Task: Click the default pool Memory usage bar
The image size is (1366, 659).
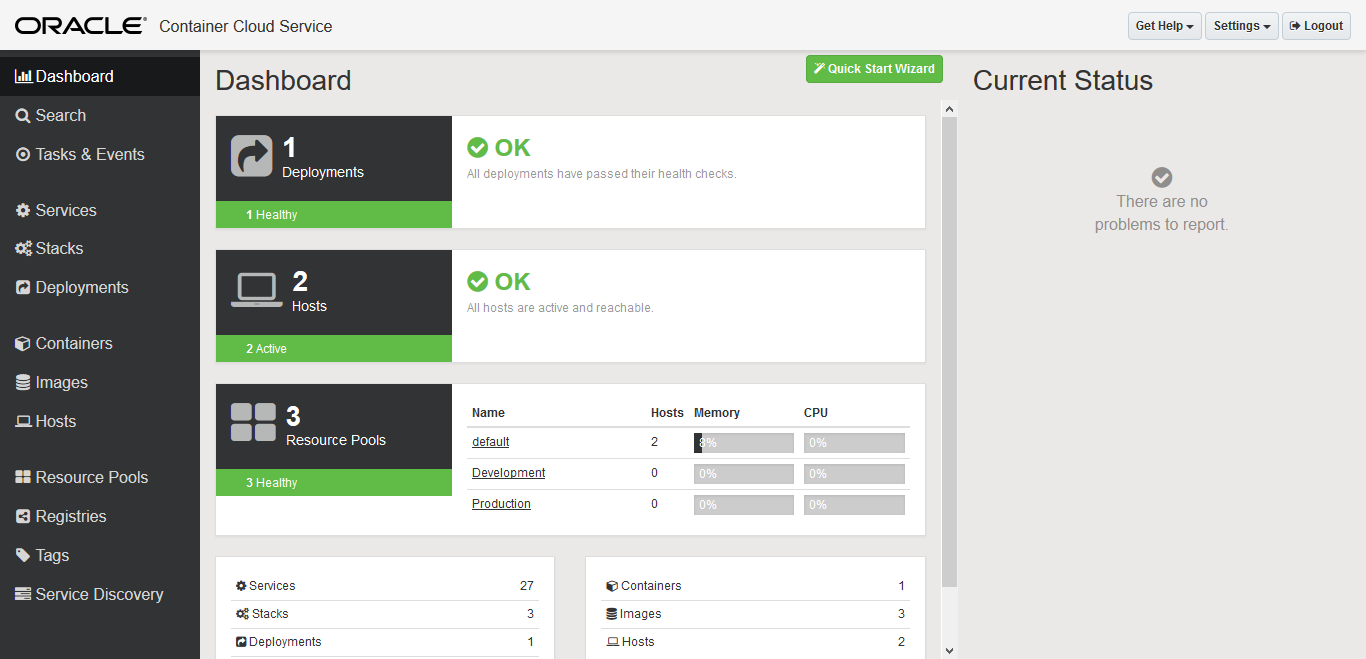Action: (744, 443)
